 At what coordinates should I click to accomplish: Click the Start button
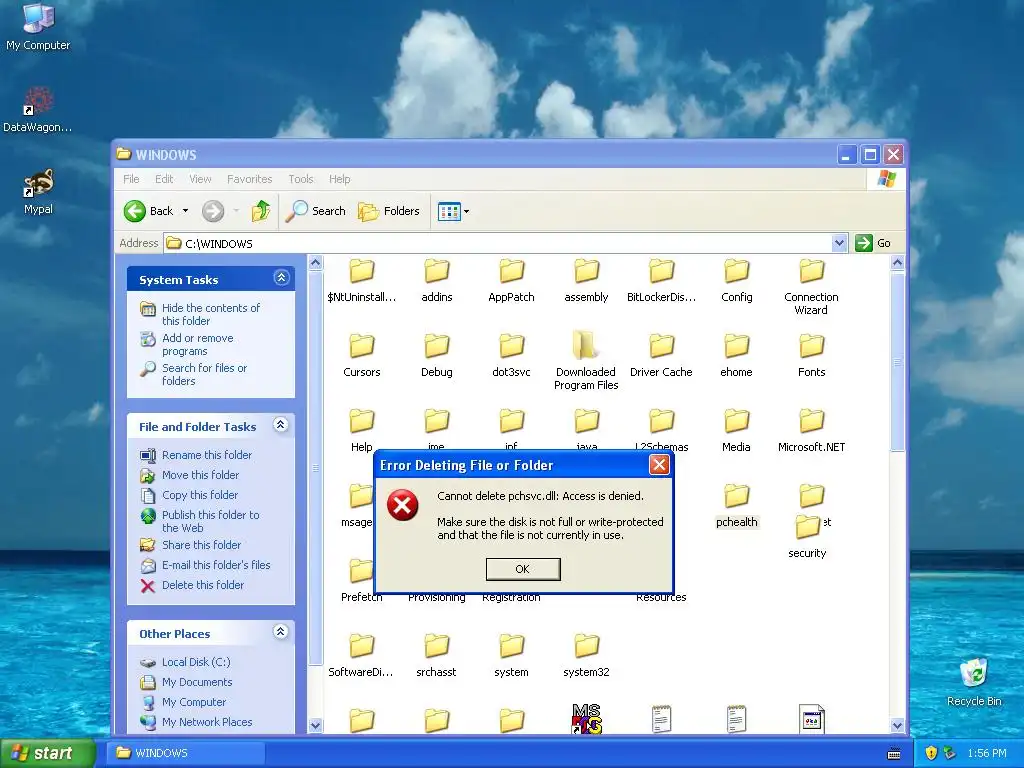pyautogui.click(x=48, y=753)
